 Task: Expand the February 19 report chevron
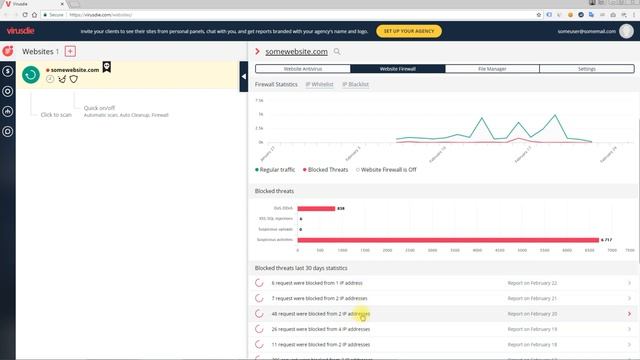[x=629, y=329]
